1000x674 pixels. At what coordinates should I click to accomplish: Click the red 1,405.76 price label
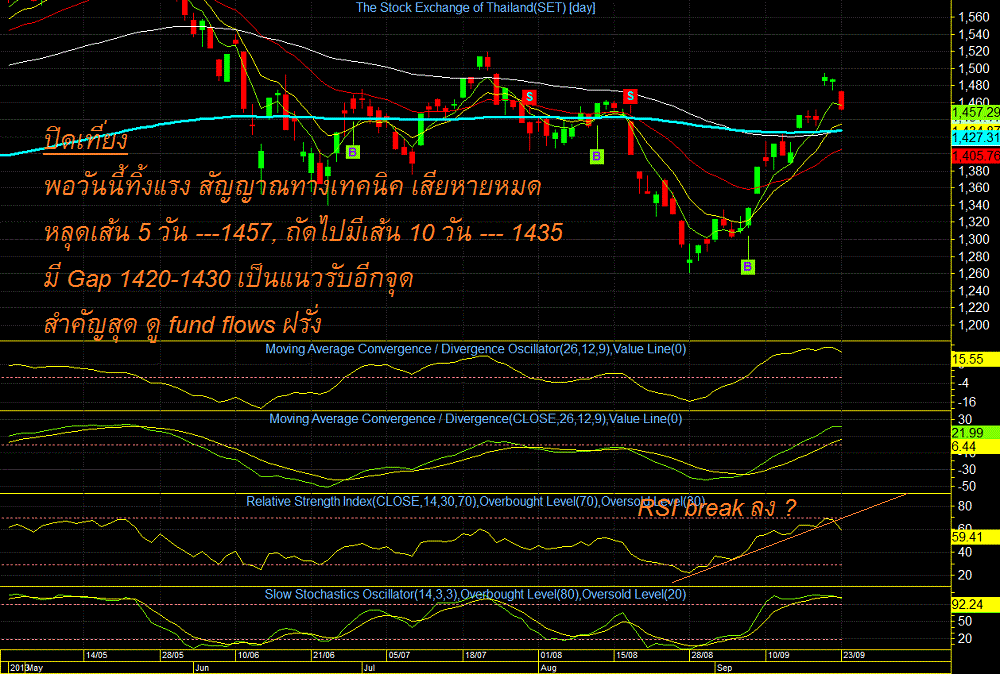click(x=975, y=156)
